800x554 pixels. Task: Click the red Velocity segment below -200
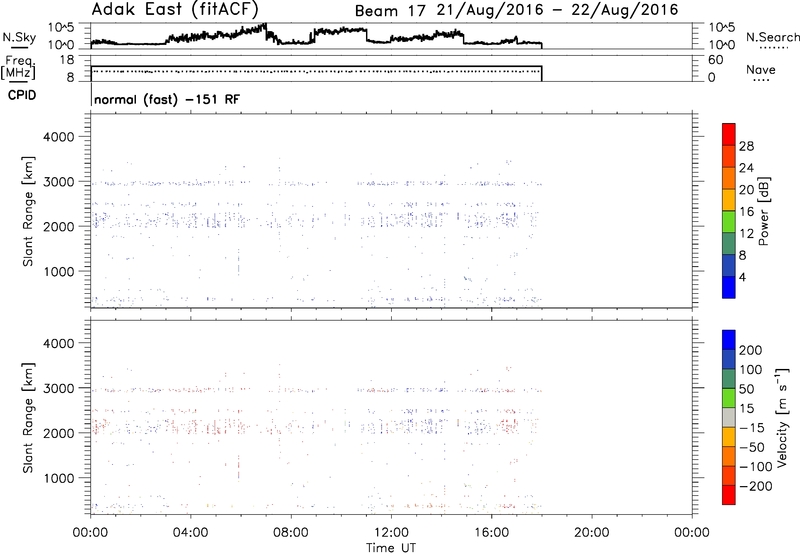729,495
